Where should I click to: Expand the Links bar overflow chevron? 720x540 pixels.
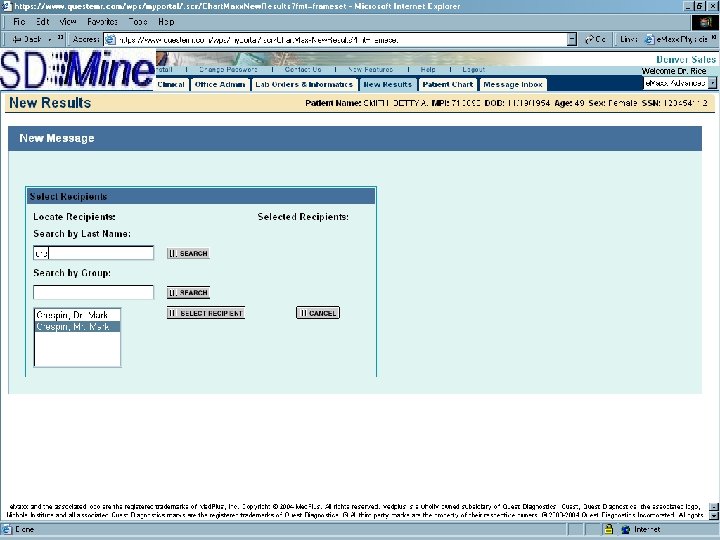point(714,39)
